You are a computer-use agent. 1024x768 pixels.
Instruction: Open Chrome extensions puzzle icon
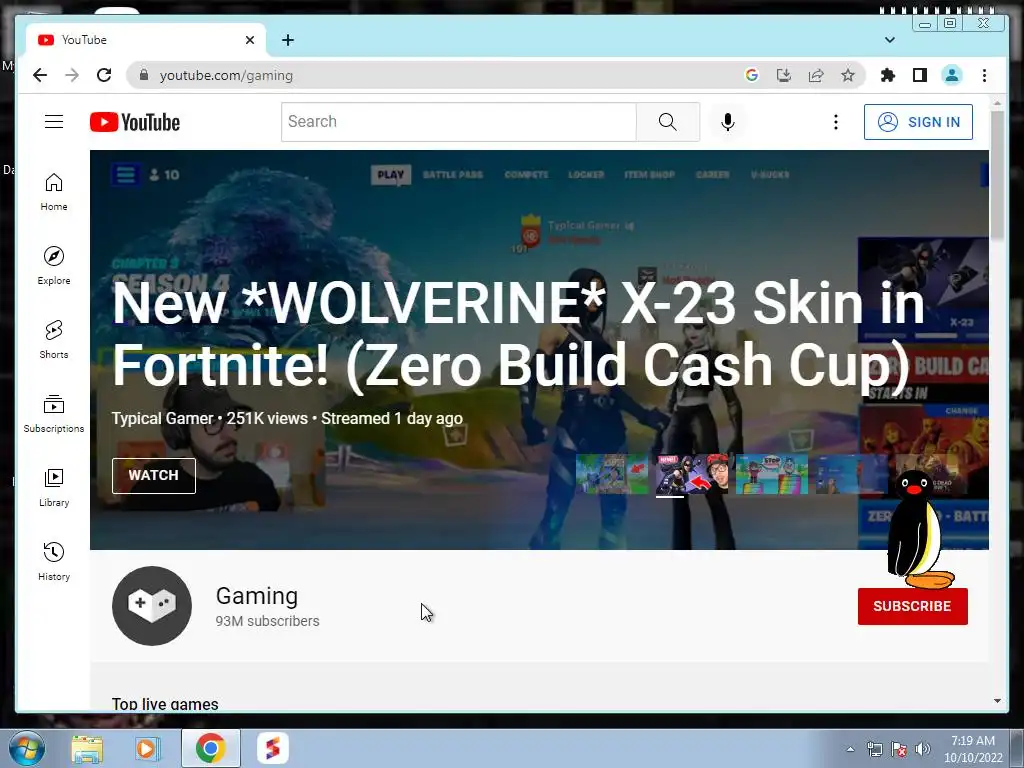click(x=888, y=75)
